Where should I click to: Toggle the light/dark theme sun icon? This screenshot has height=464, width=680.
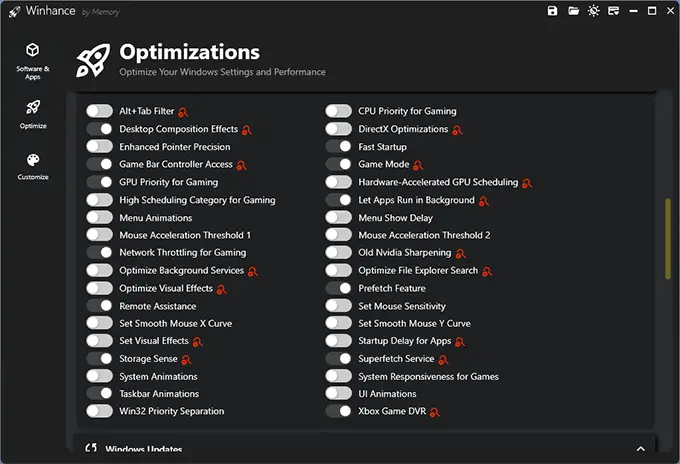pos(595,11)
